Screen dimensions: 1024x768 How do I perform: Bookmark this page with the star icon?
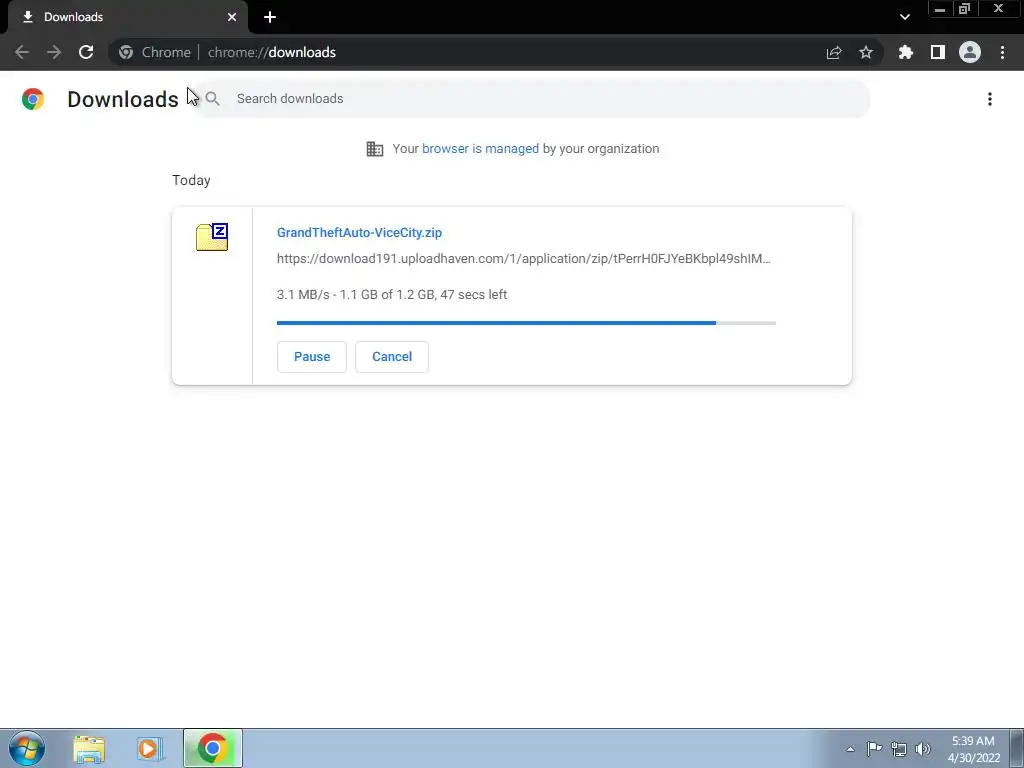pyautogui.click(x=866, y=52)
